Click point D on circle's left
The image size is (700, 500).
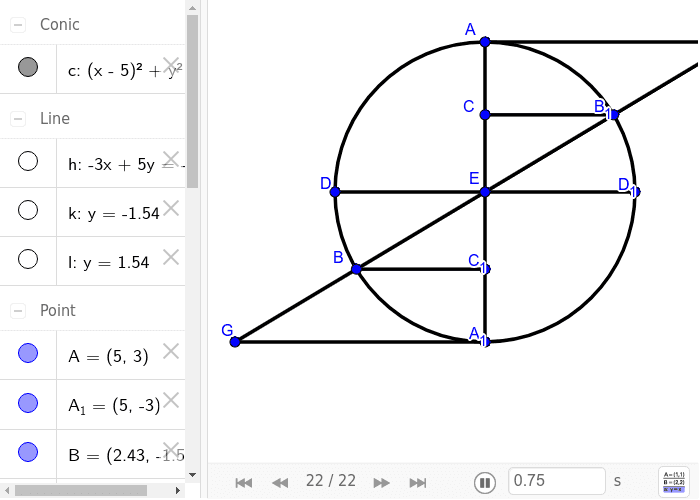tap(335, 192)
